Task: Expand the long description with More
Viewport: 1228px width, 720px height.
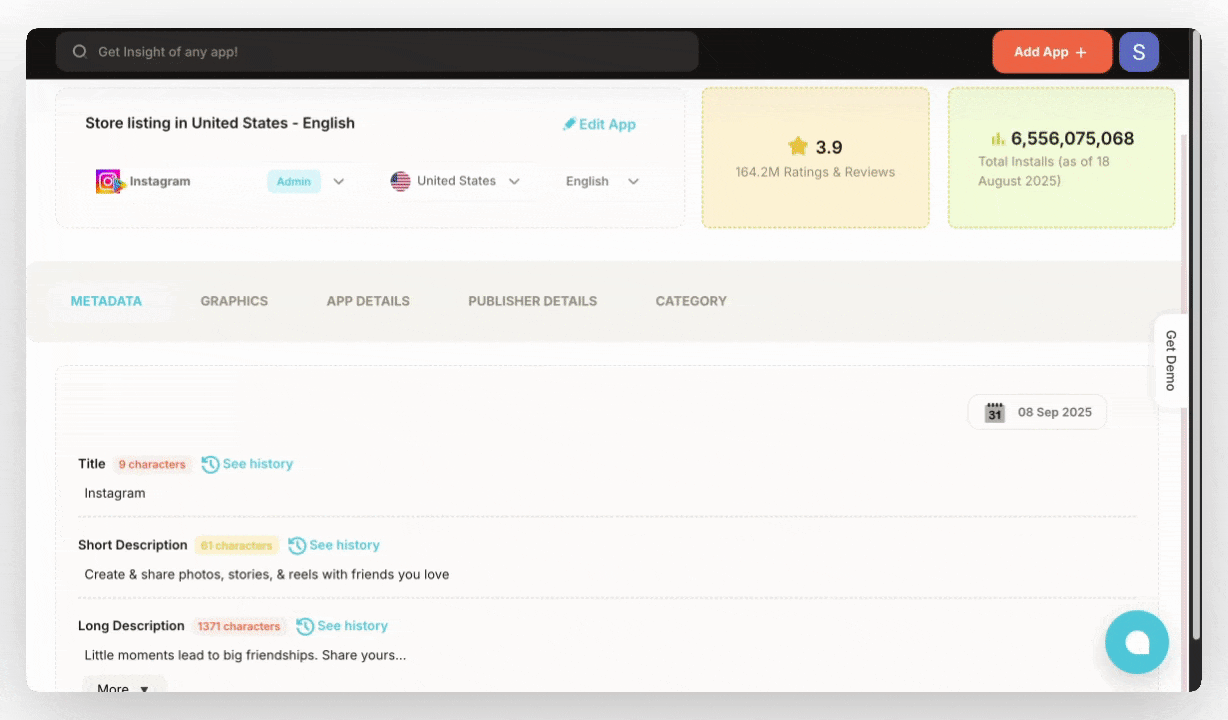Action: pyautogui.click(x=122, y=687)
